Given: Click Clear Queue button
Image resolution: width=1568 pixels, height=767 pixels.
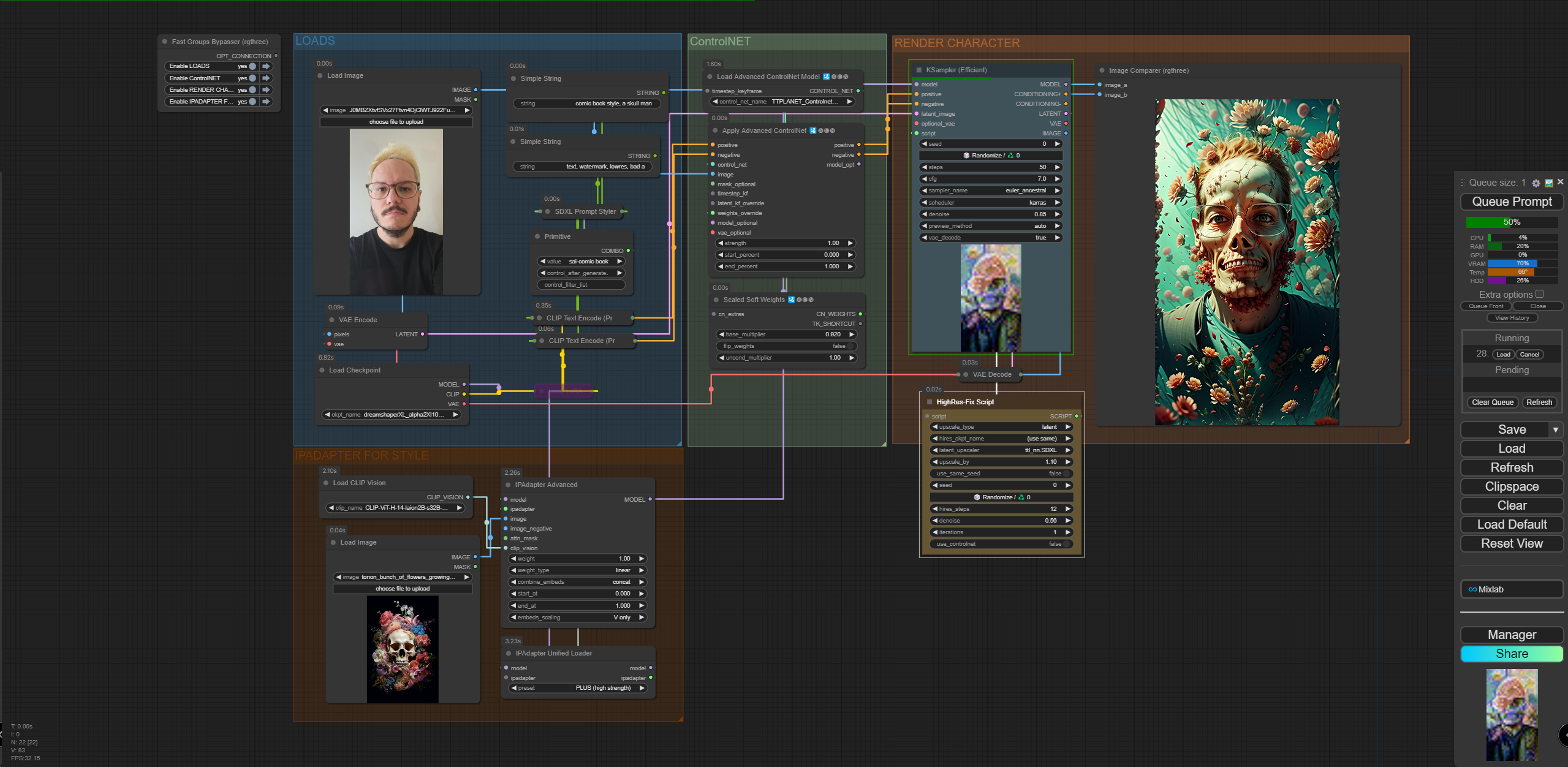Looking at the screenshot, I should click(x=1493, y=403).
